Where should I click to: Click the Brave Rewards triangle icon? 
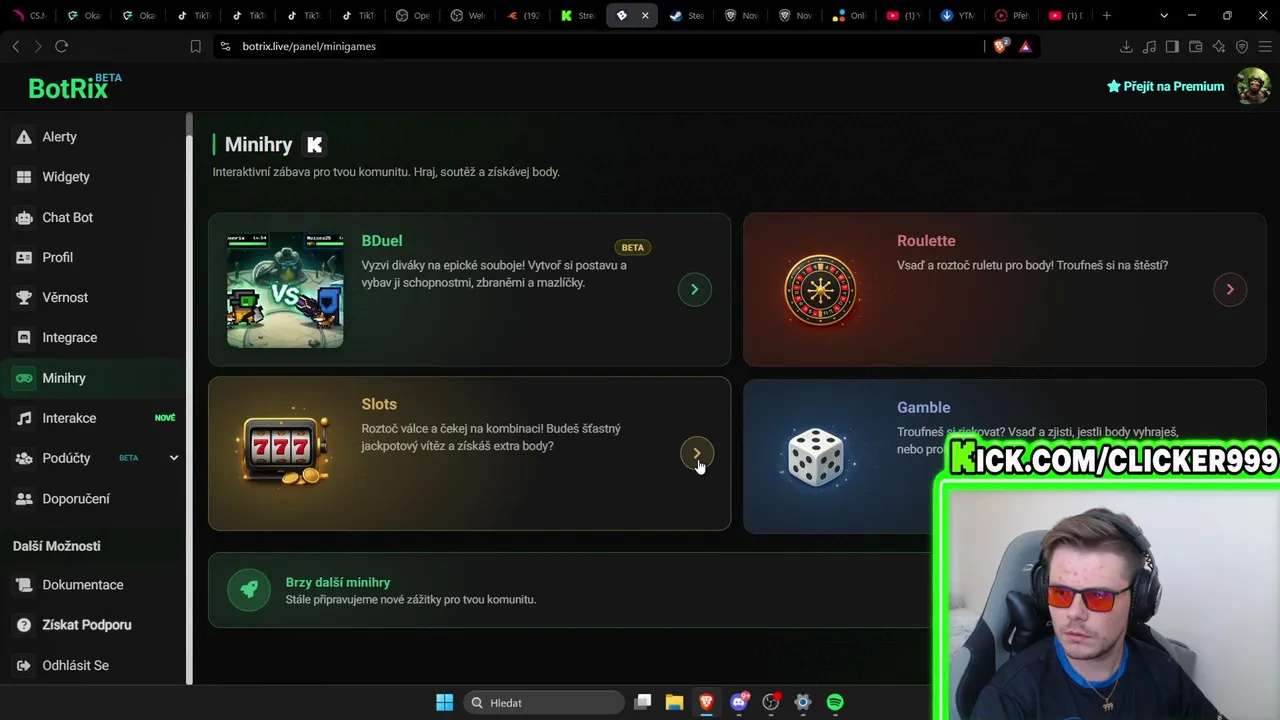pyautogui.click(x=1025, y=46)
